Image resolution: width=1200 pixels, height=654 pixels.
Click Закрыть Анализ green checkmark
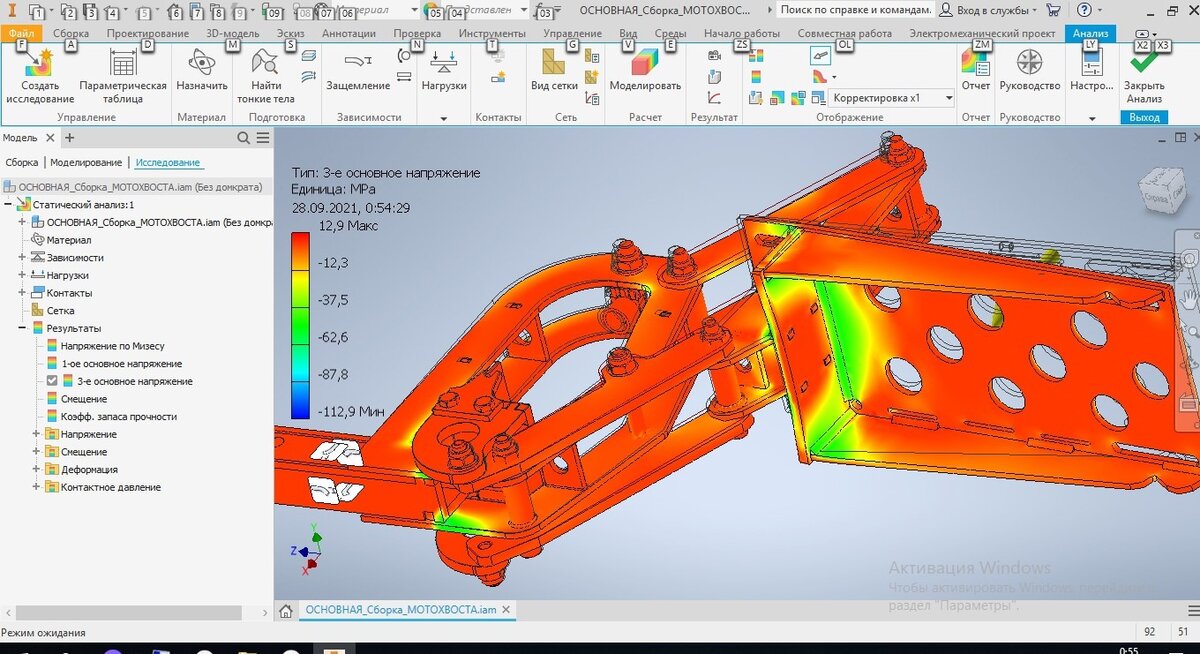point(1143,61)
